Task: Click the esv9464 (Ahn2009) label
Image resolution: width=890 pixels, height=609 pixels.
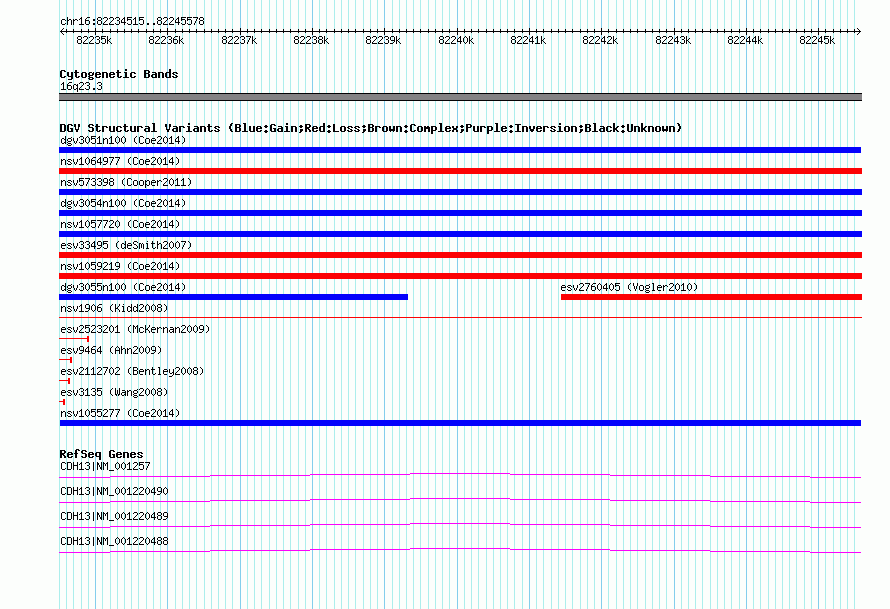Action: tap(111, 350)
